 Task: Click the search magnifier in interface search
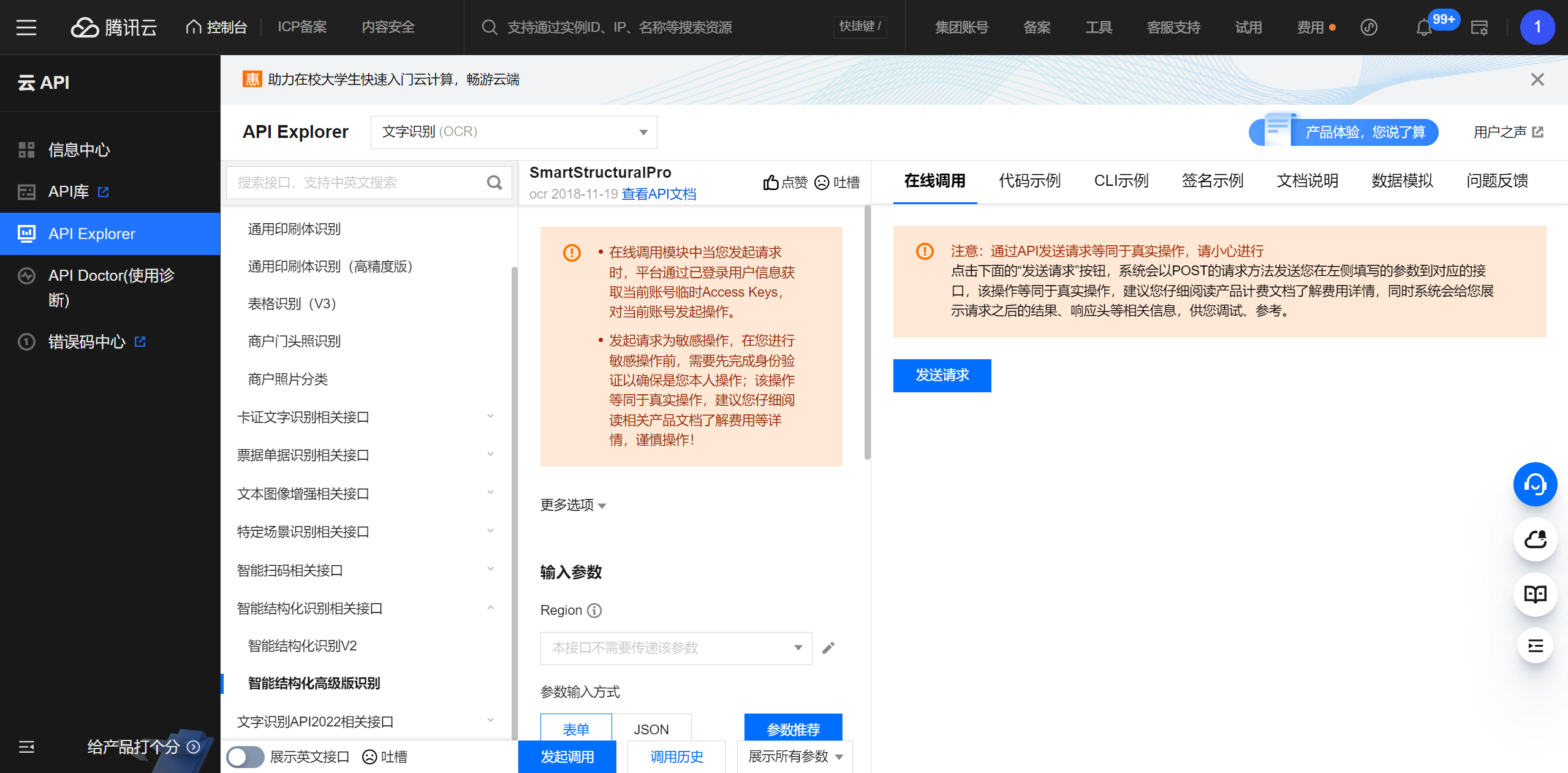point(494,182)
